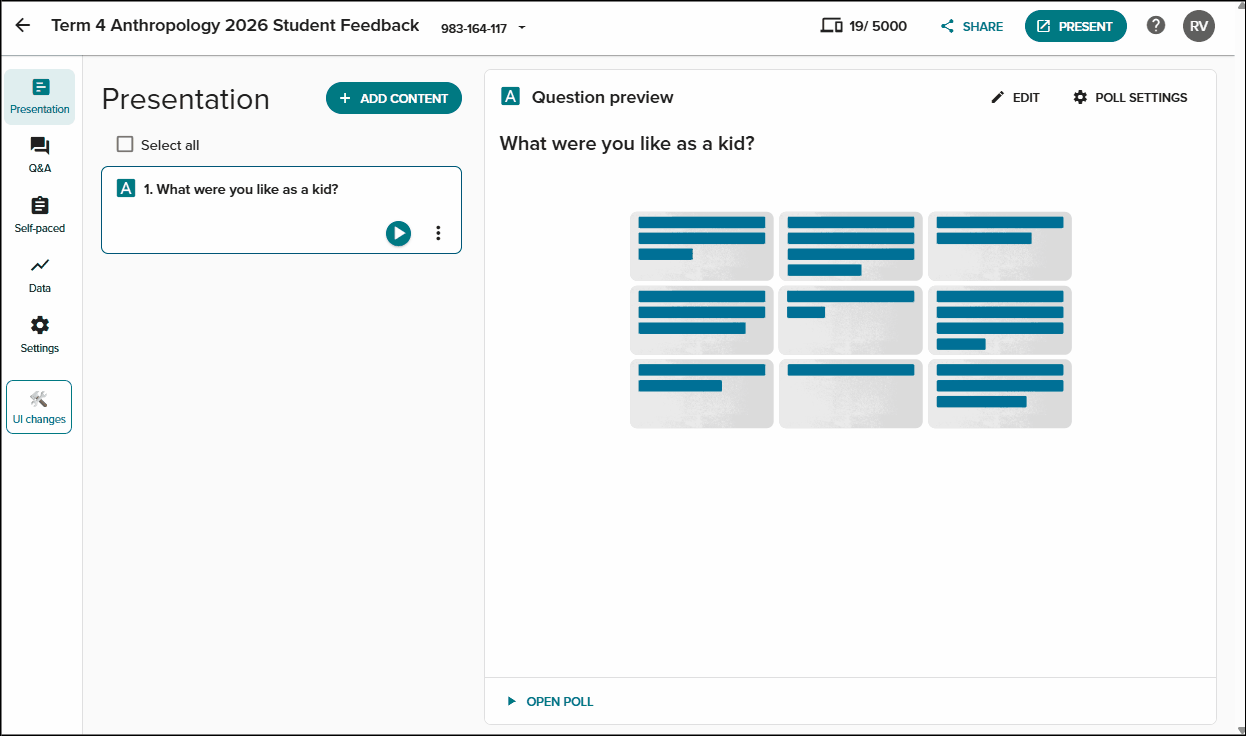Share the presentation
1246x736 pixels.
click(972, 27)
